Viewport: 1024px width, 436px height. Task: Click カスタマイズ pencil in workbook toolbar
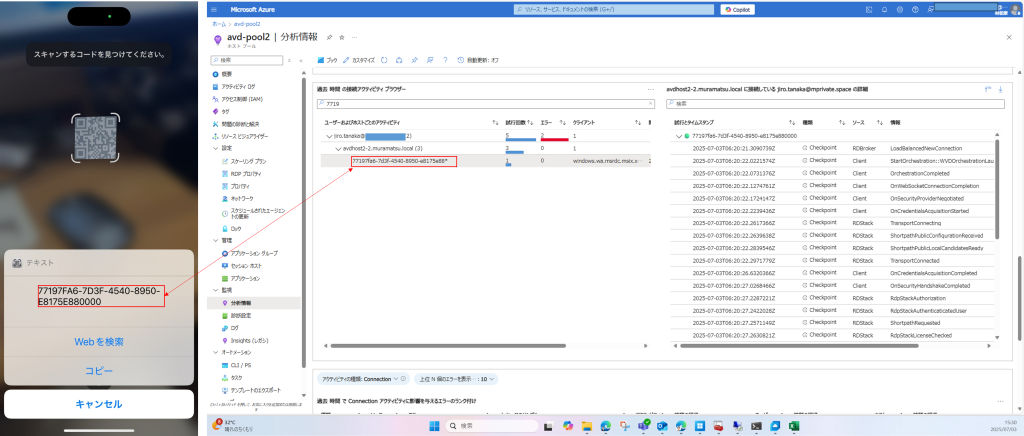point(359,59)
